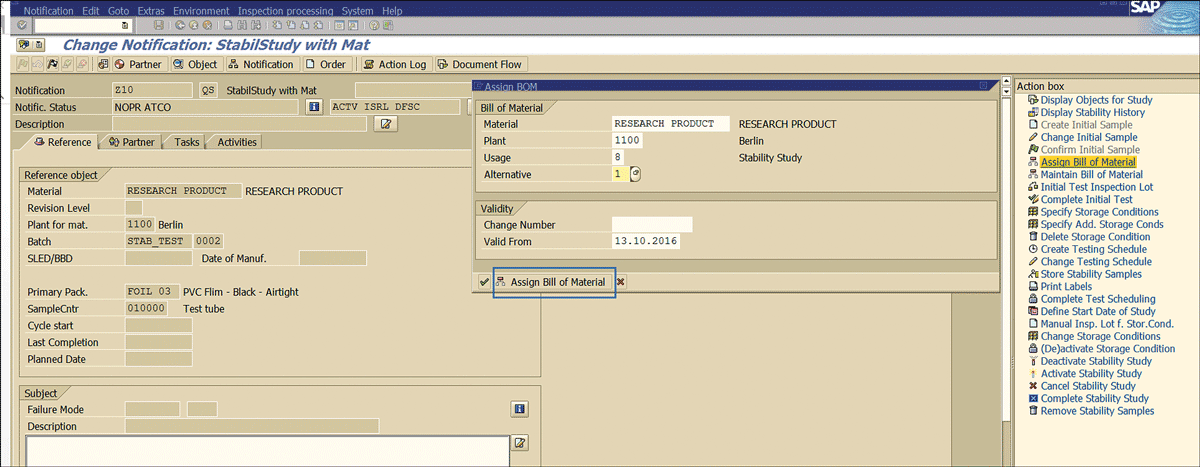Switch to the Partner tab
The image size is (1200, 467).
tap(130, 142)
